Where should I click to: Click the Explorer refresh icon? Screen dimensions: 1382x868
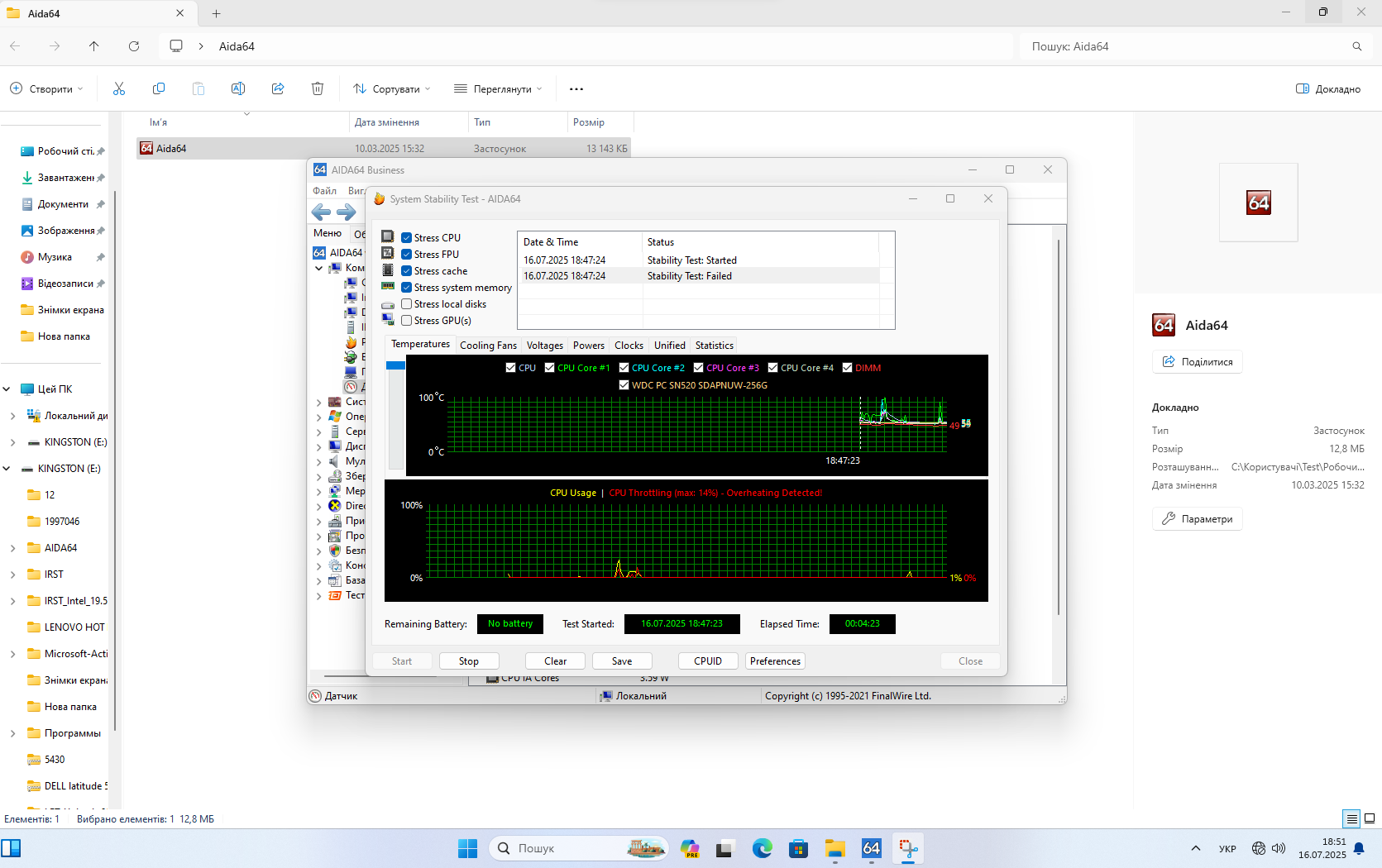coord(134,46)
